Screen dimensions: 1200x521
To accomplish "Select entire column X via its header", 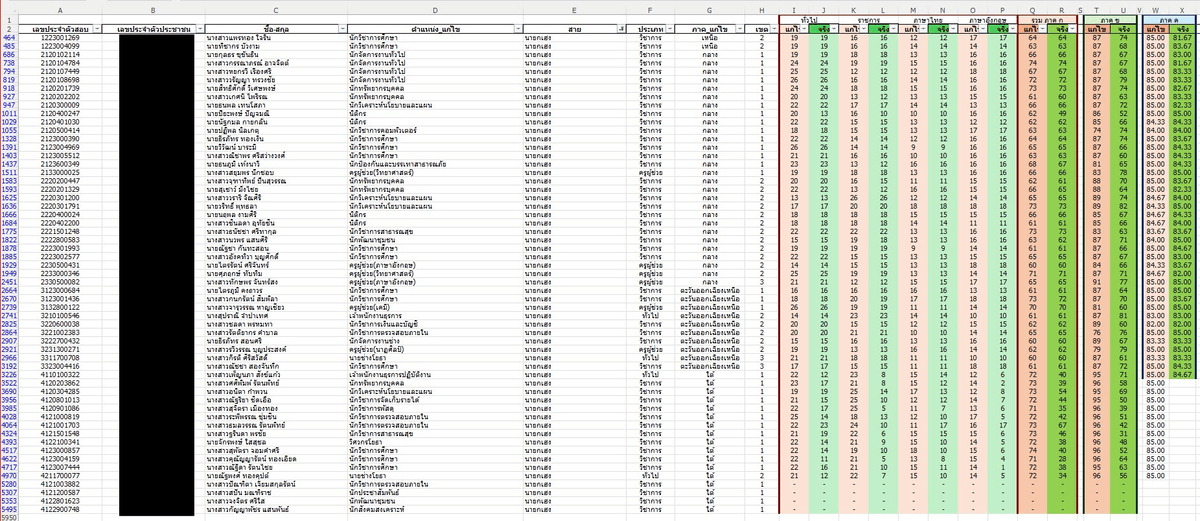I will tap(1181, 11).
